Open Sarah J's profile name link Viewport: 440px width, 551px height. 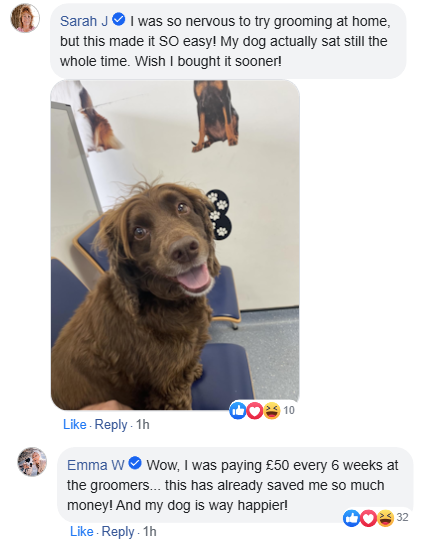coord(84,21)
